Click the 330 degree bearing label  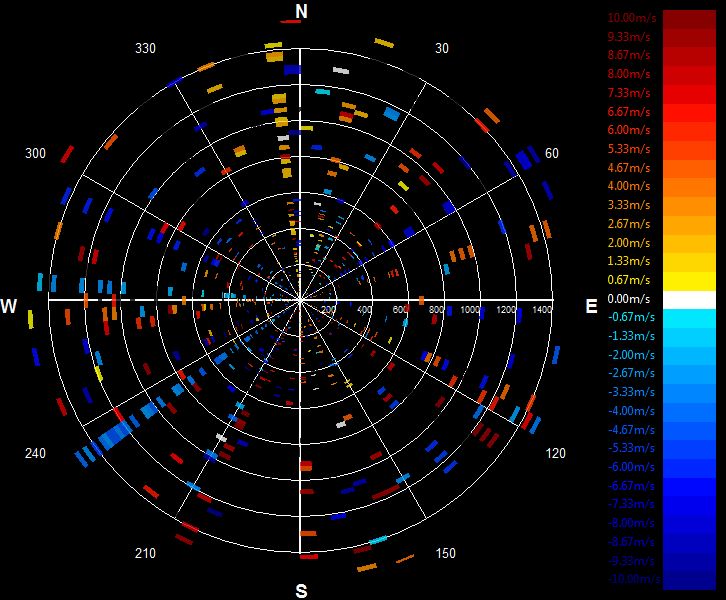click(145, 48)
